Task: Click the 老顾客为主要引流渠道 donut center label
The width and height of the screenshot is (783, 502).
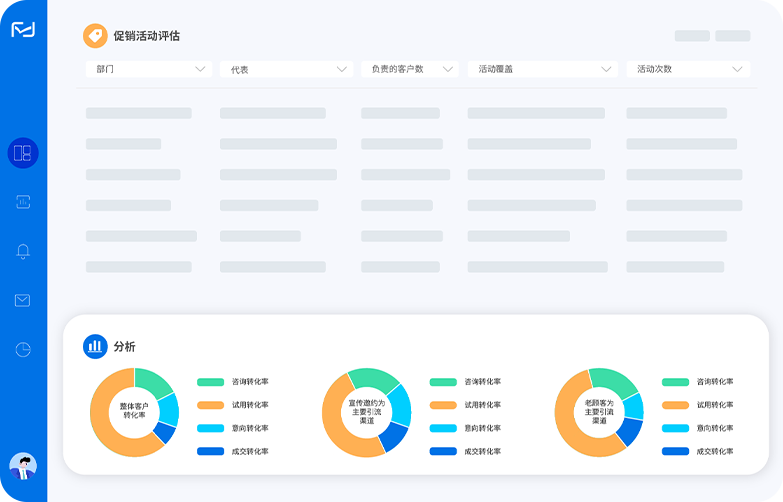Action: [x=599, y=412]
